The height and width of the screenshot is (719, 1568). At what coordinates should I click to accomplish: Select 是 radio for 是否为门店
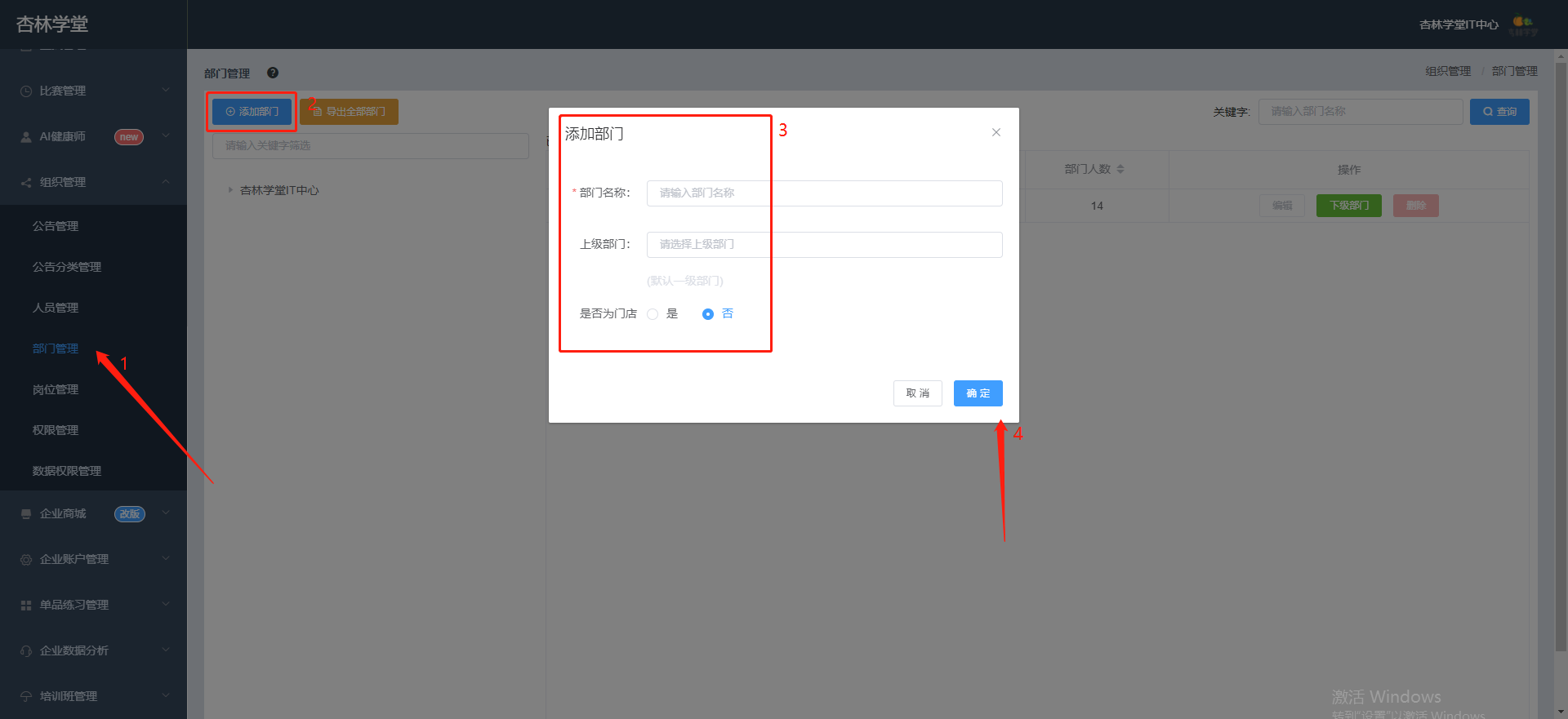[653, 314]
